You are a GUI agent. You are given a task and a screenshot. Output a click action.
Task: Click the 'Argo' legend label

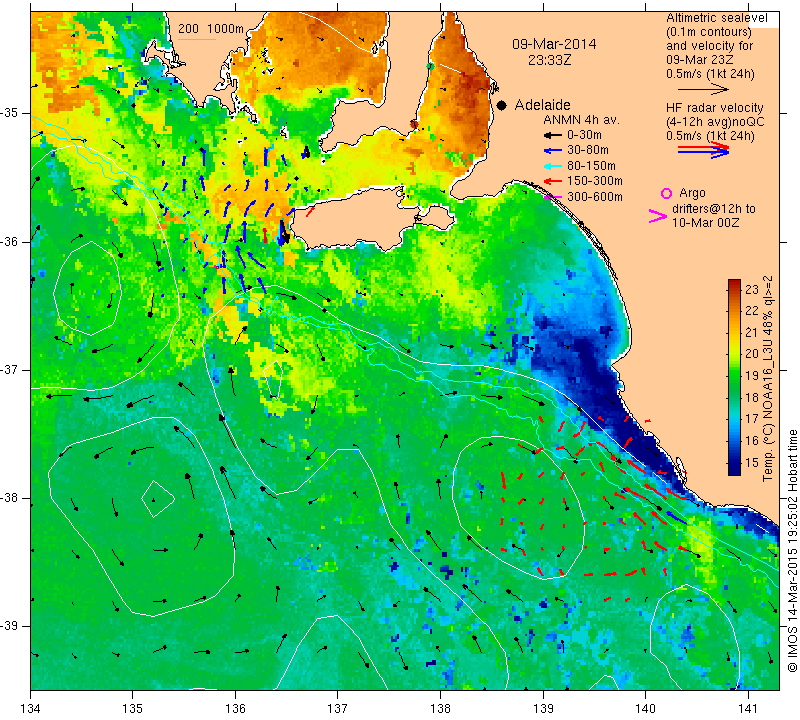(x=692, y=193)
